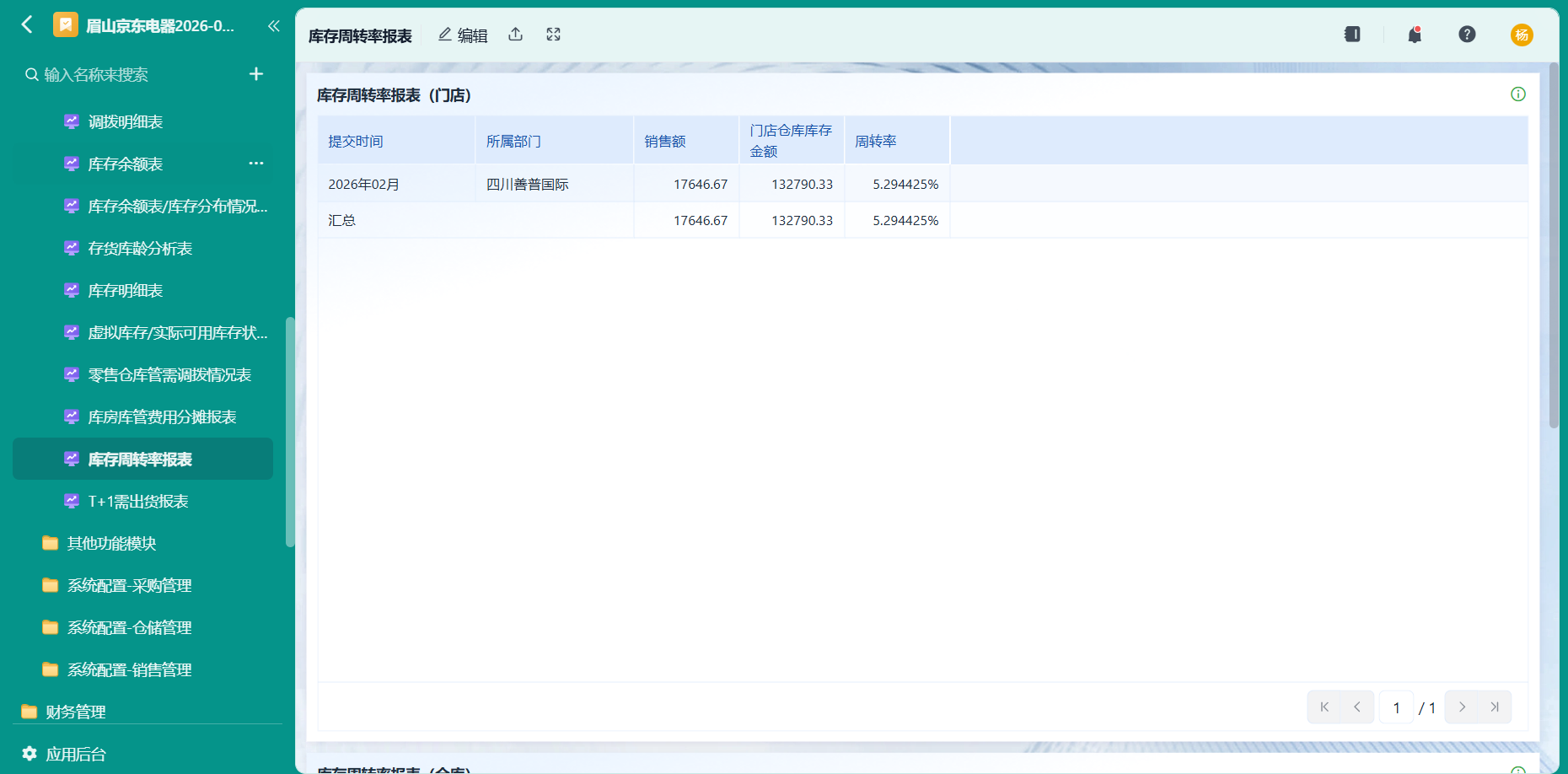Image resolution: width=1568 pixels, height=774 pixels.
Task: Click the user avatar 杨
Action: point(1522,35)
